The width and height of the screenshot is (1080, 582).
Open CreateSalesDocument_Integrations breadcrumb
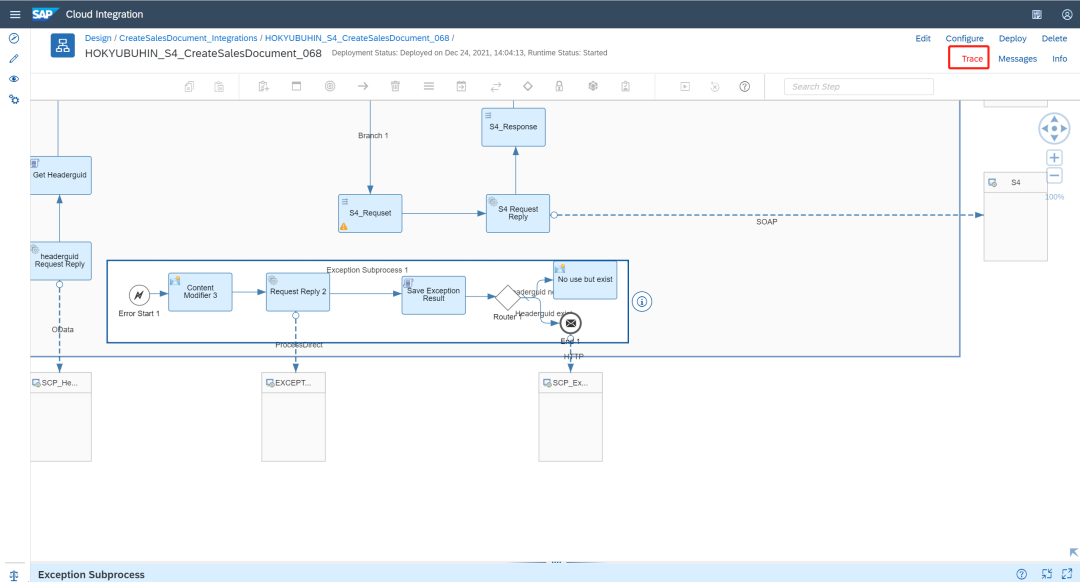188,38
